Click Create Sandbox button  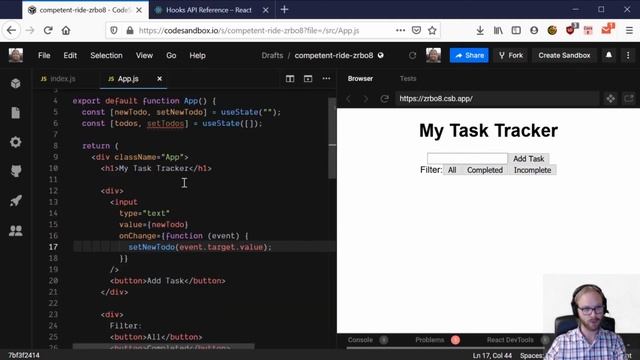(x=564, y=55)
